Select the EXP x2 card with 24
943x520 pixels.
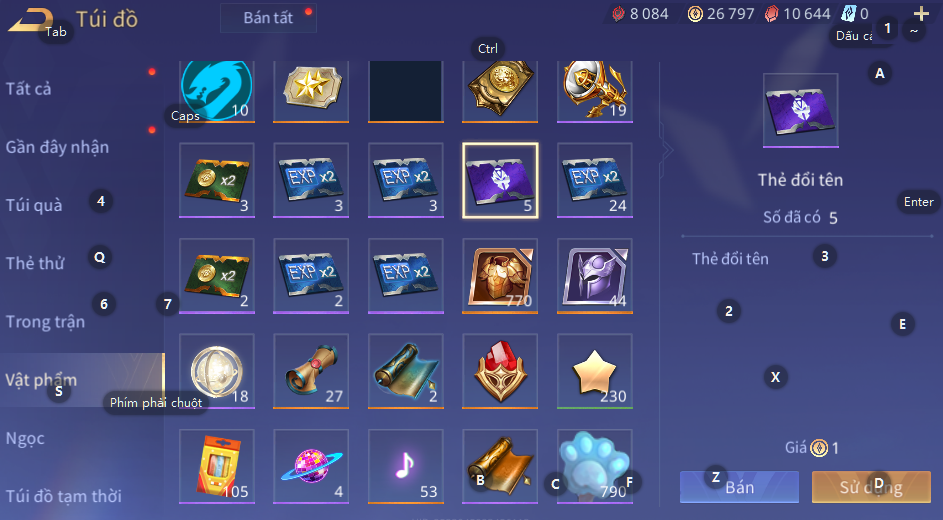click(595, 180)
